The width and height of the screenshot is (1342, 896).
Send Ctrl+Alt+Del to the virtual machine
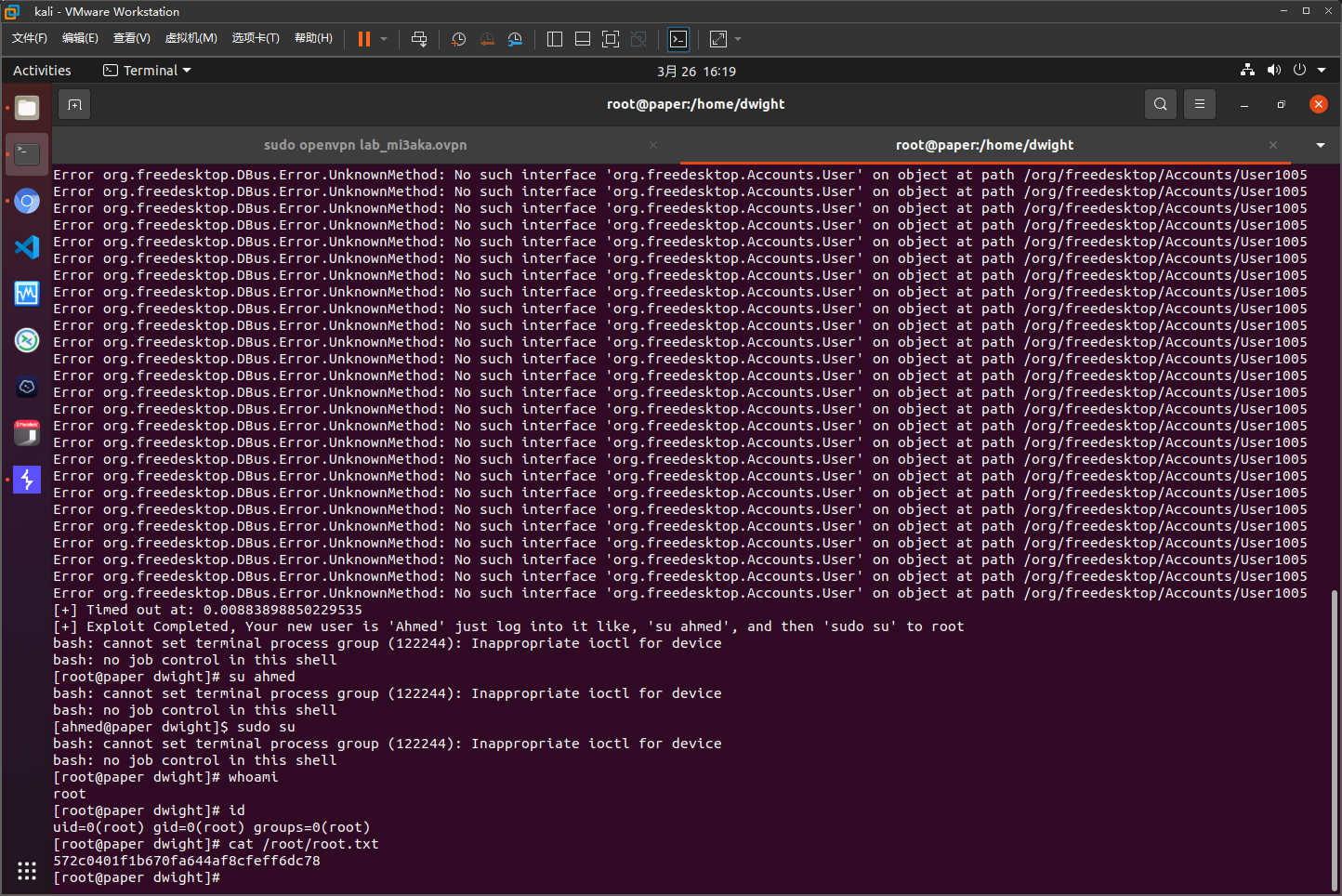pyautogui.click(x=419, y=39)
